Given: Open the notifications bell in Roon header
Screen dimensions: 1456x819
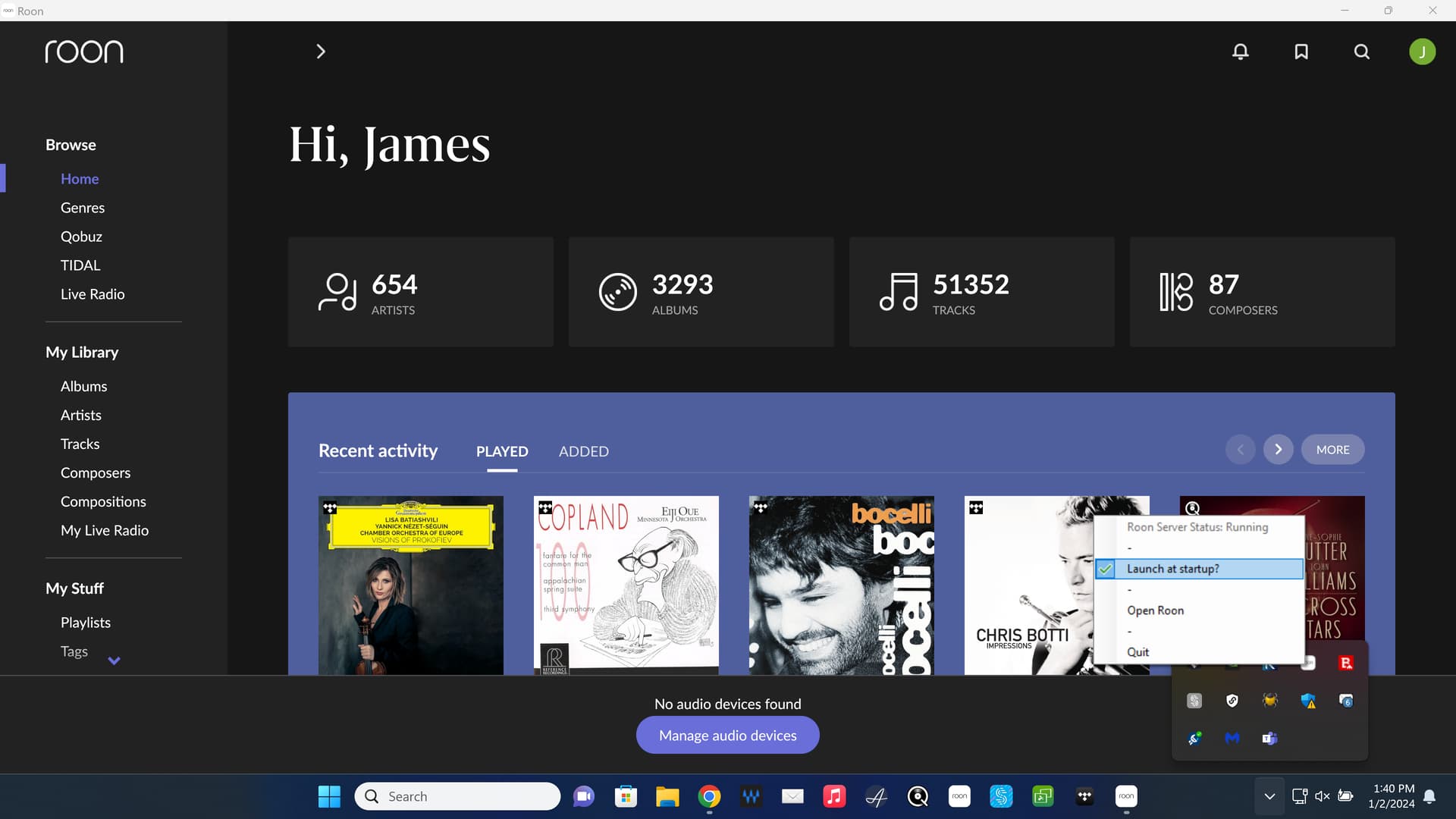Looking at the screenshot, I should pos(1241,52).
